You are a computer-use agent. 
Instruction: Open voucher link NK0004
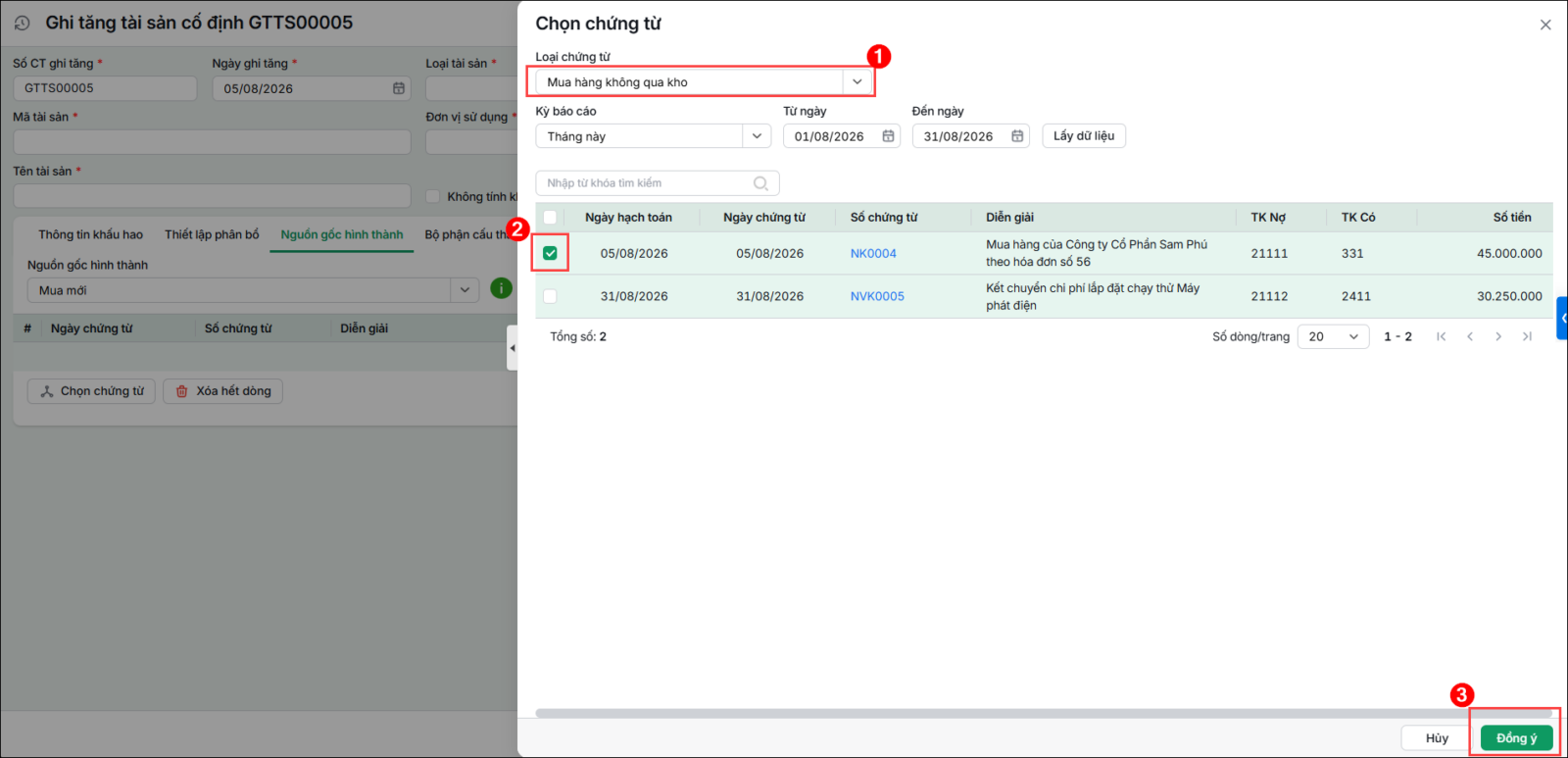pyautogui.click(x=873, y=253)
